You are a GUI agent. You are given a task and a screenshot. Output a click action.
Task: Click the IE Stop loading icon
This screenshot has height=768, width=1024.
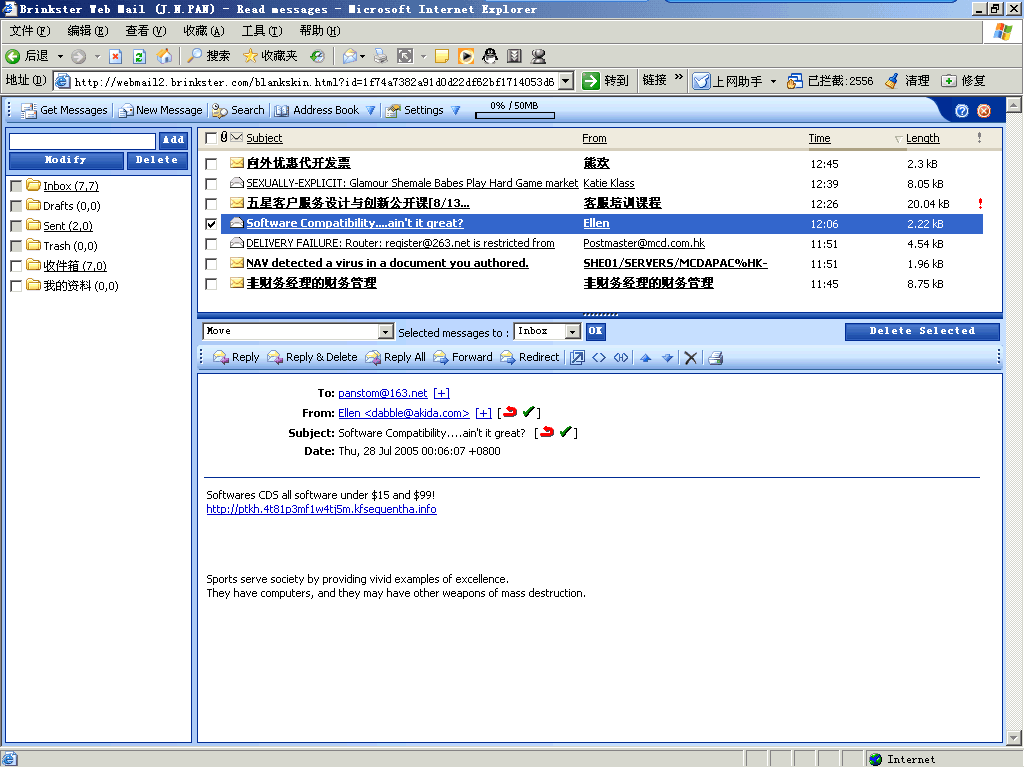[116, 56]
